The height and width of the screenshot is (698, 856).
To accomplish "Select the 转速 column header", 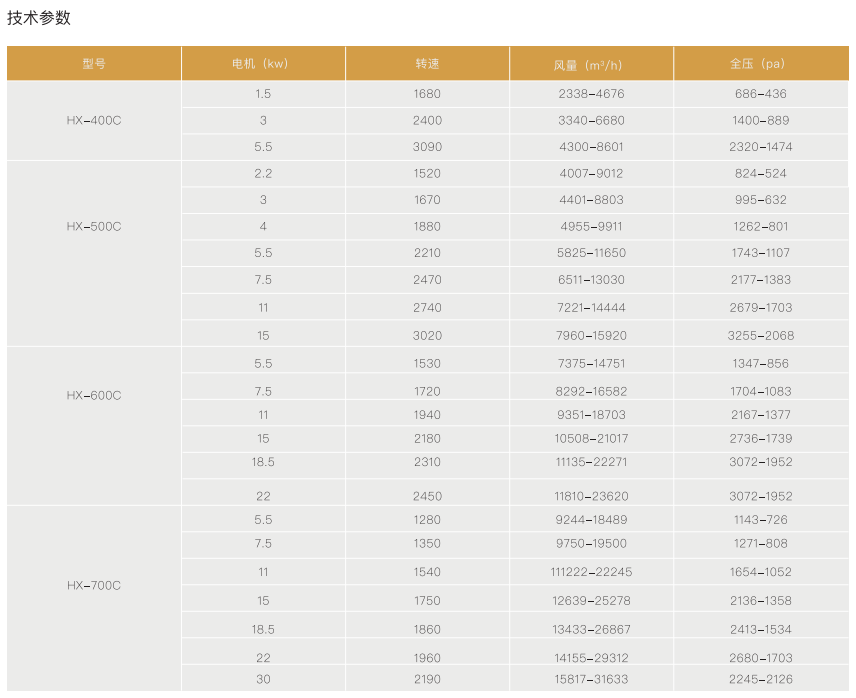I will pos(427,64).
